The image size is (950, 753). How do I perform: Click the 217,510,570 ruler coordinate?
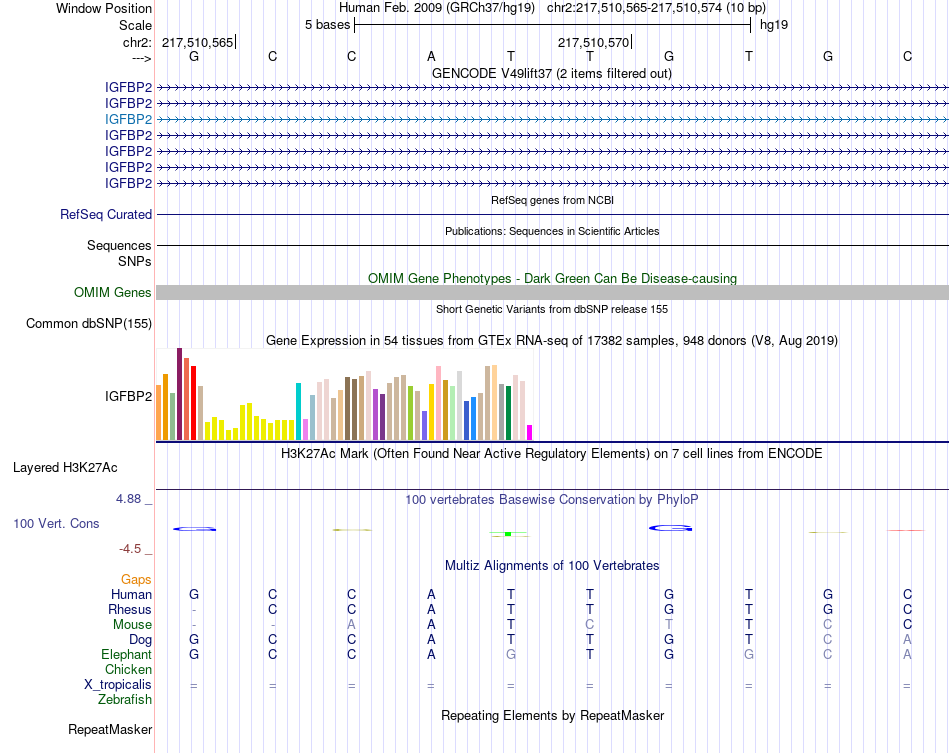pos(594,42)
